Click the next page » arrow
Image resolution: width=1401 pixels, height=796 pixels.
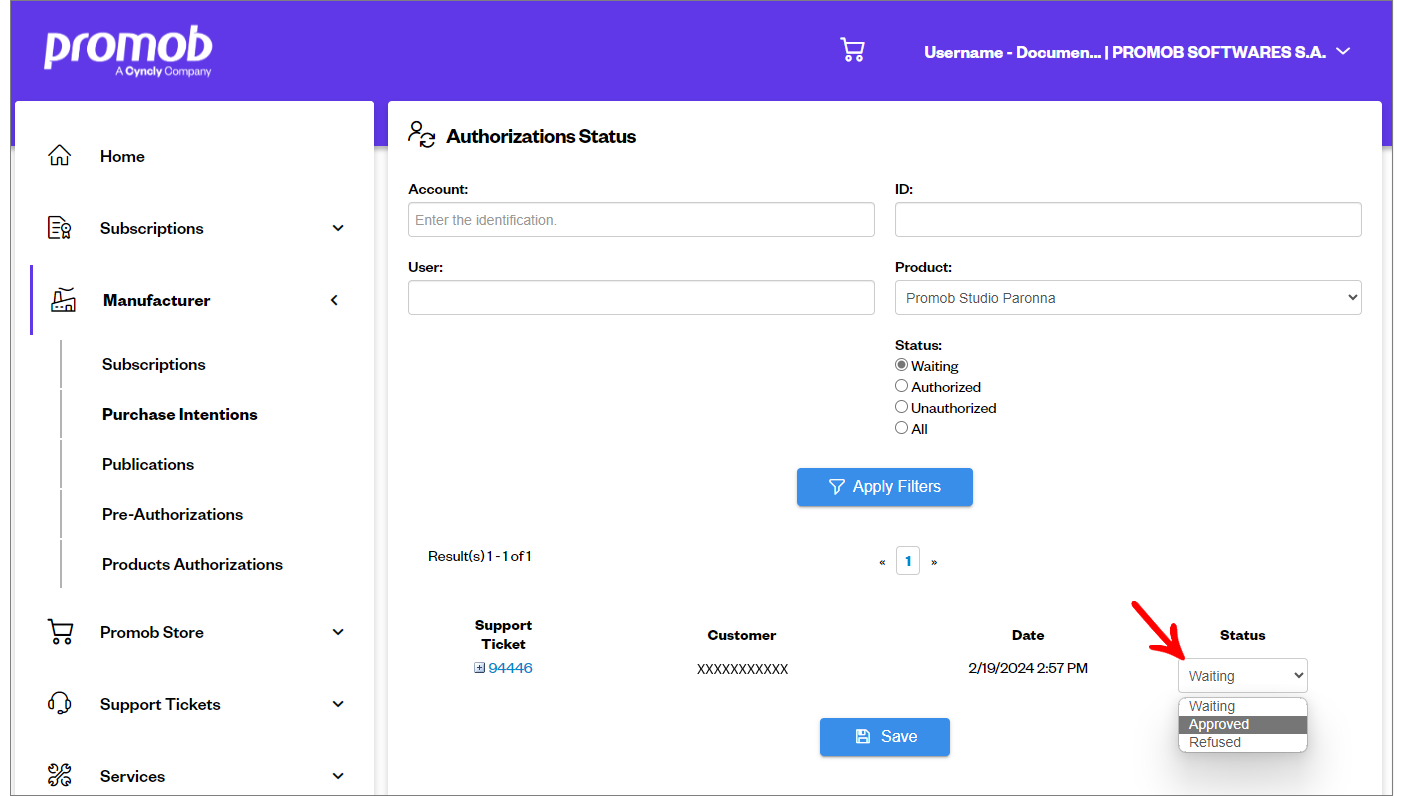coord(934,562)
